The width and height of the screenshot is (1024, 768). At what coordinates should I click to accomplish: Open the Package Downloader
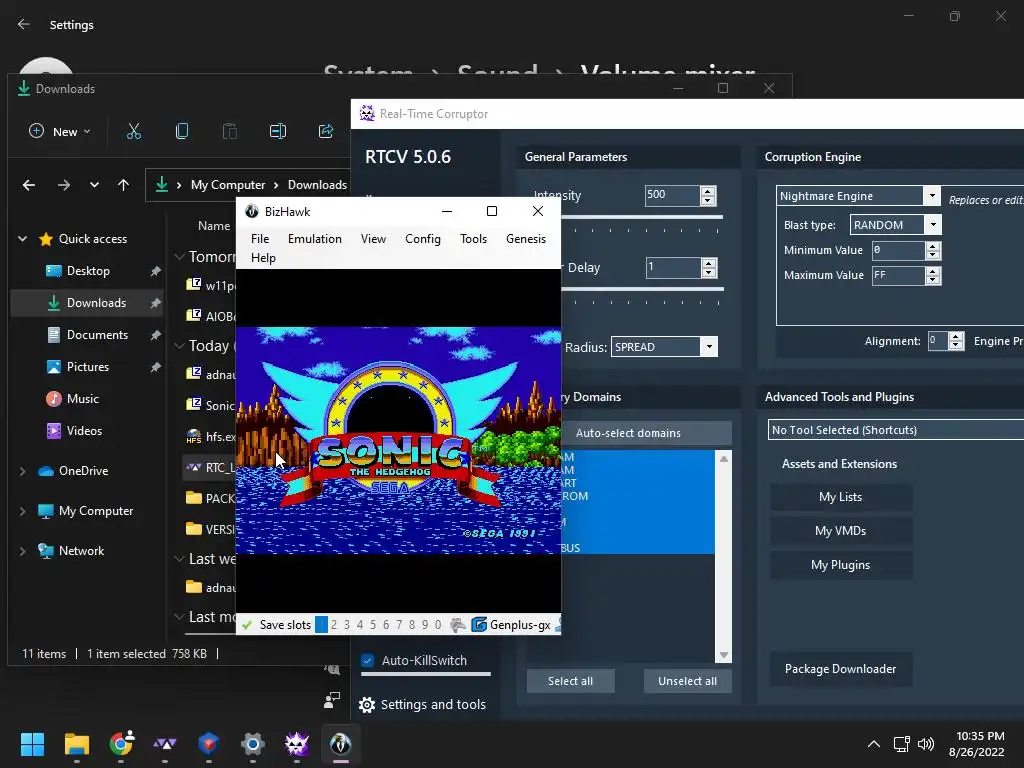tap(840, 669)
